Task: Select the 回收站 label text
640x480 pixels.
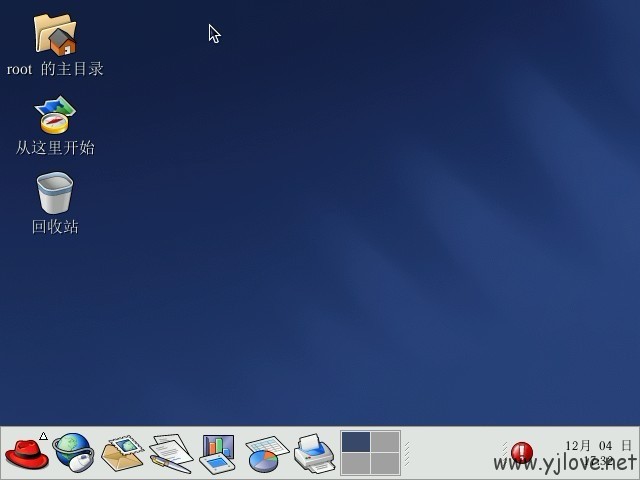Action: click(55, 227)
